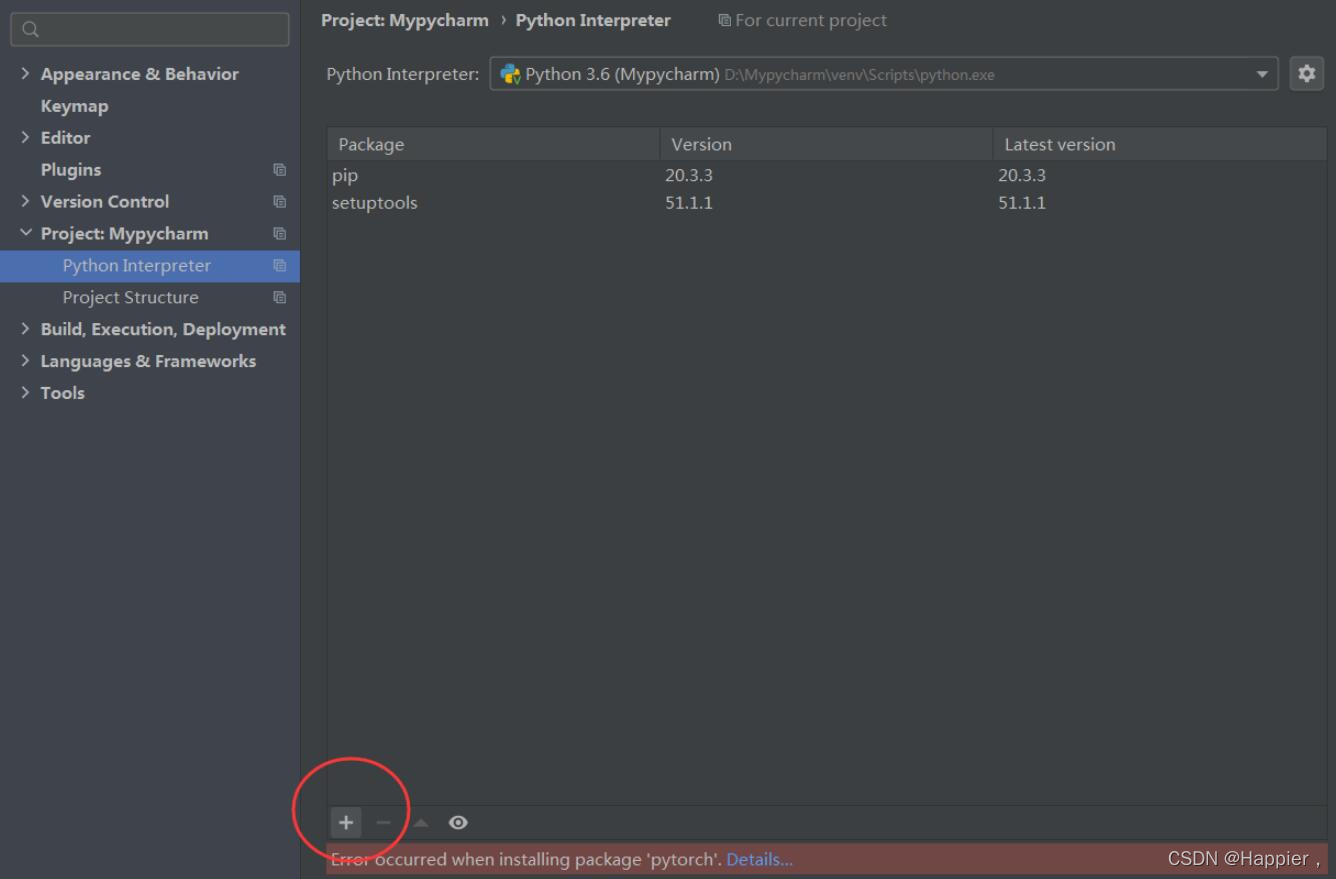The image size is (1336, 879).
Task: Focus the settings search field
Action: pos(150,30)
